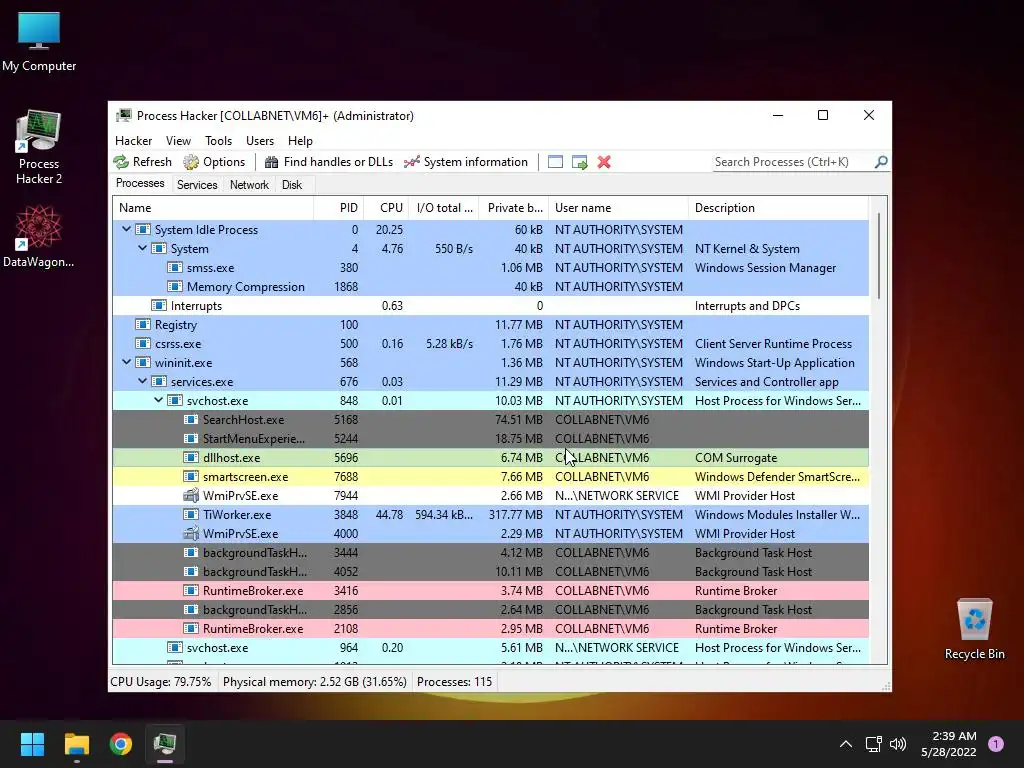Image resolution: width=1024 pixels, height=768 pixels.
Task: Switch to the Network tab
Action: click(249, 185)
